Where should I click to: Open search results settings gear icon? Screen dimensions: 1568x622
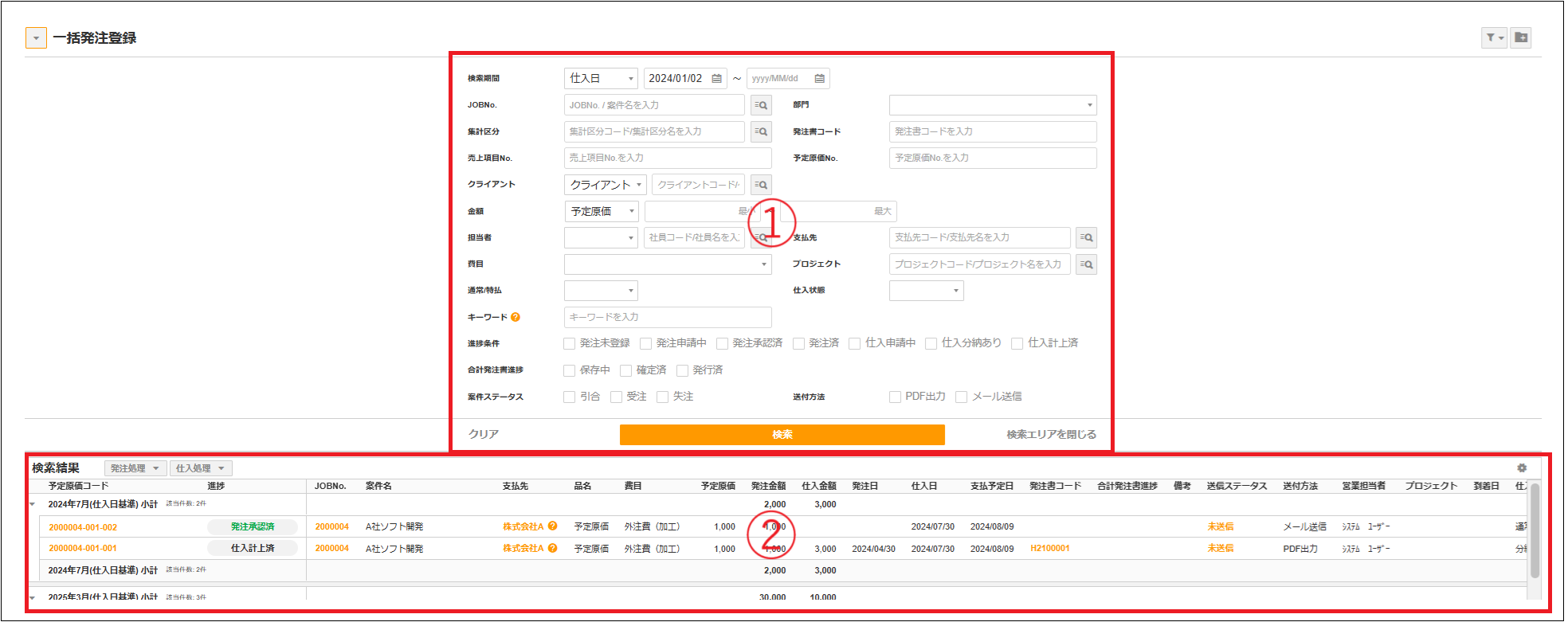click(x=1521, y=468)
